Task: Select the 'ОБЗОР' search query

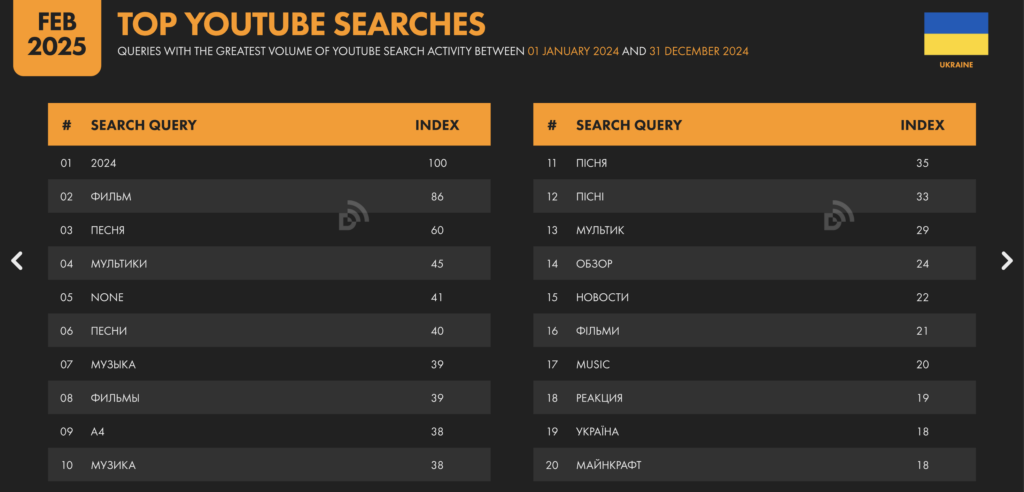Action: [x=594, y=264]
